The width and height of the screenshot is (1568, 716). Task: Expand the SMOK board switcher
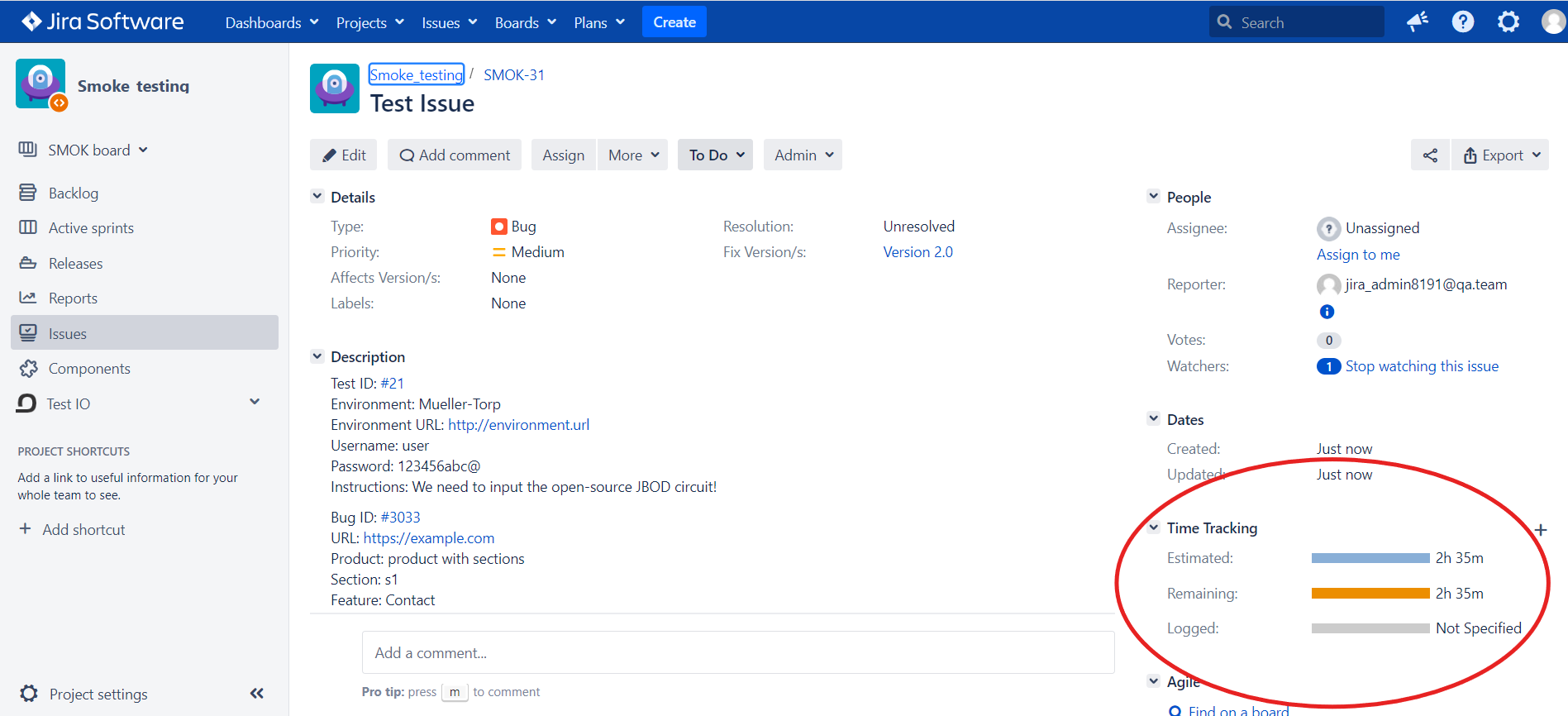coord(143,150)
